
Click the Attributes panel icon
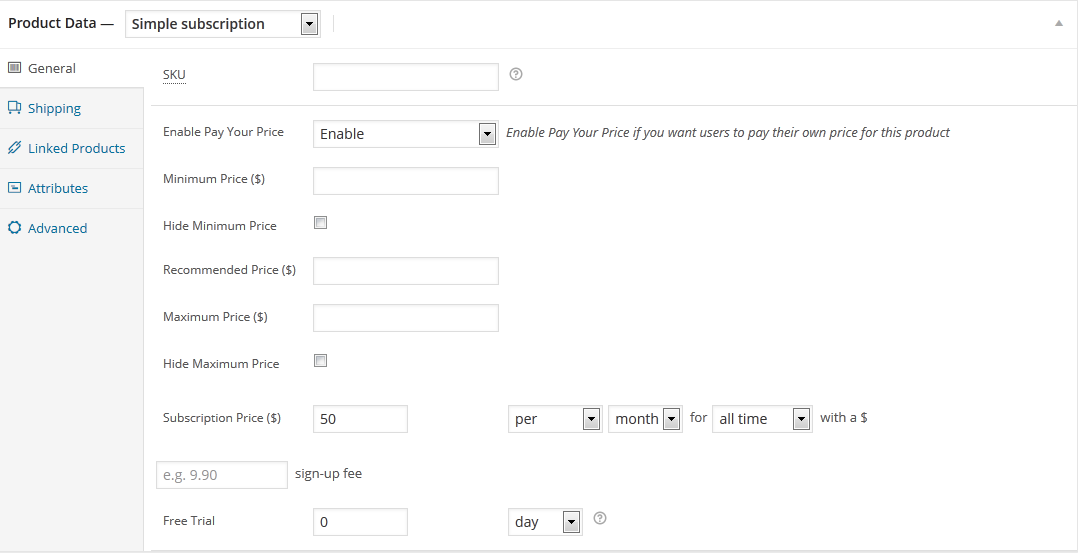pyautogui.click(x=14, y=188)
